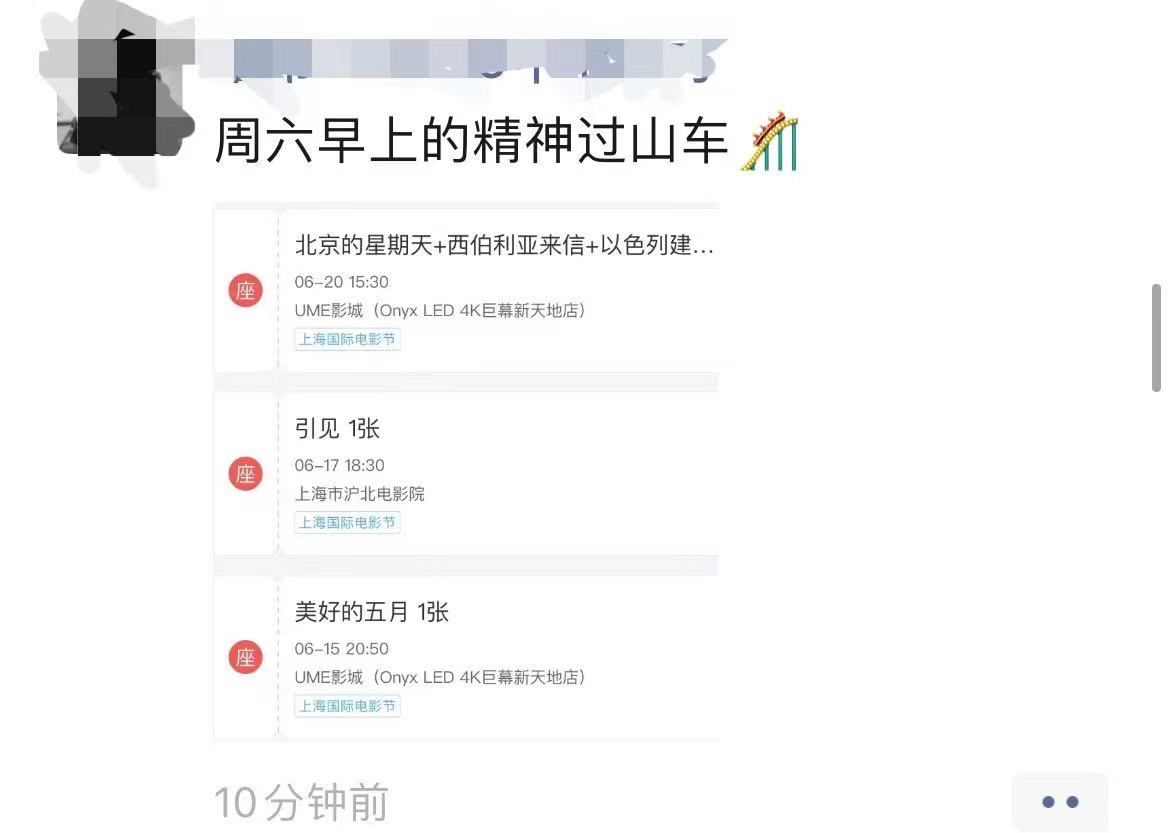Click the 10分钟前 timestamp
Image resolution: width=1170 pixels, height=833 pixels.
[x=301, y=802]
